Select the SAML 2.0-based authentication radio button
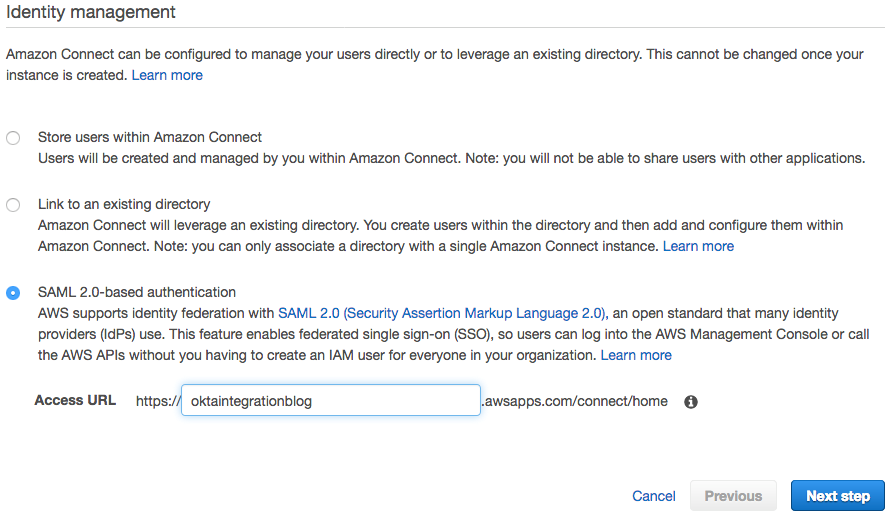 [13, 293]
